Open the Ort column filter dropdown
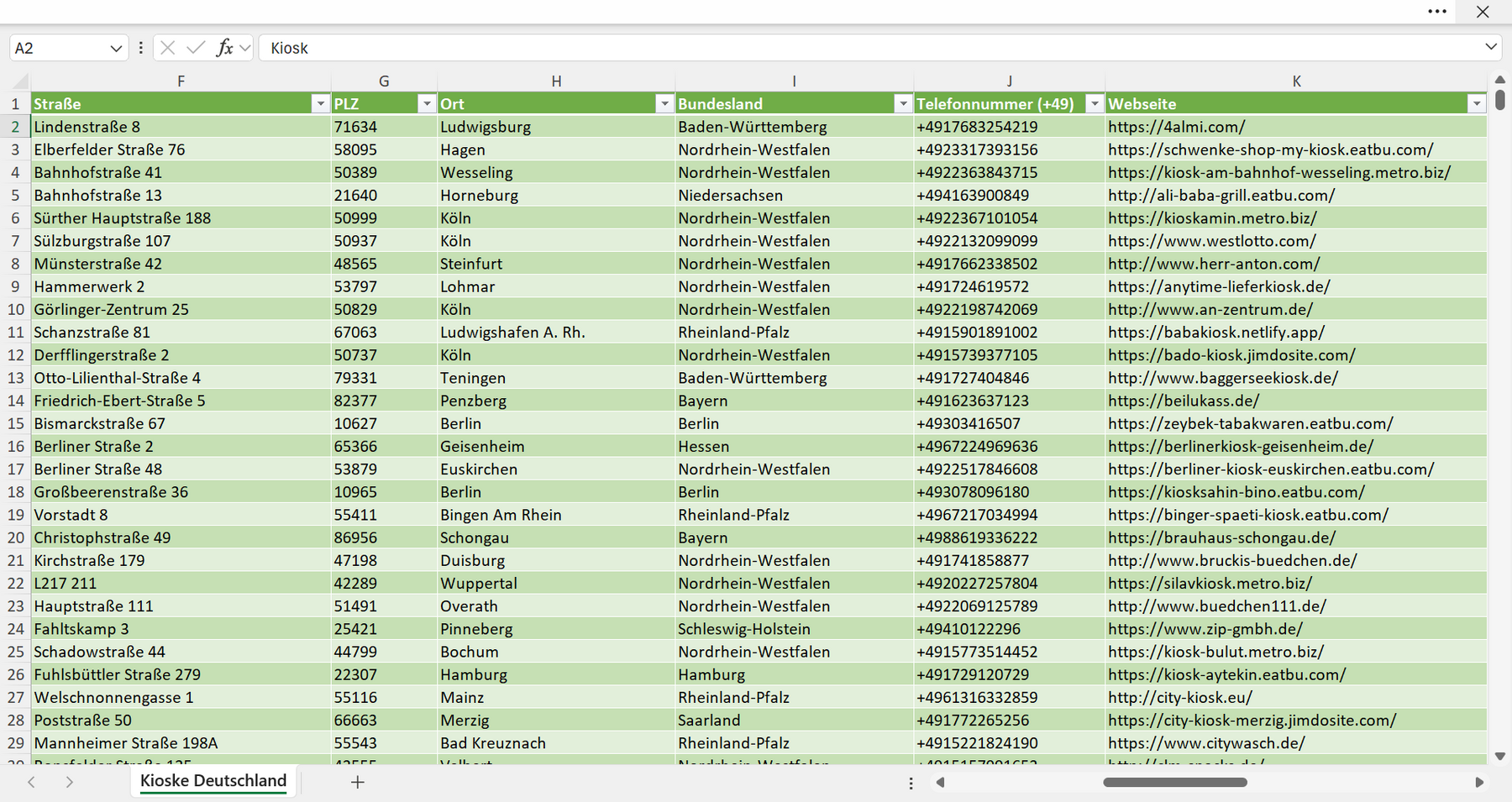 pyautogui.click(x=664, y=103)
